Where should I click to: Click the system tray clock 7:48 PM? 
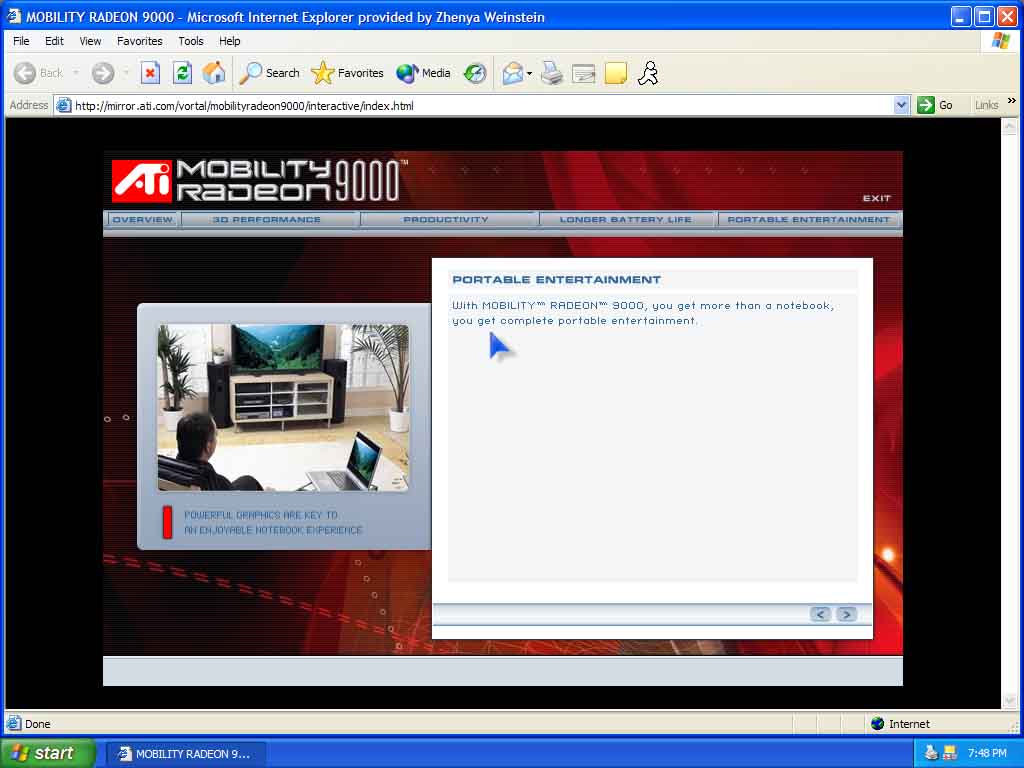click(x=987, y=753)
